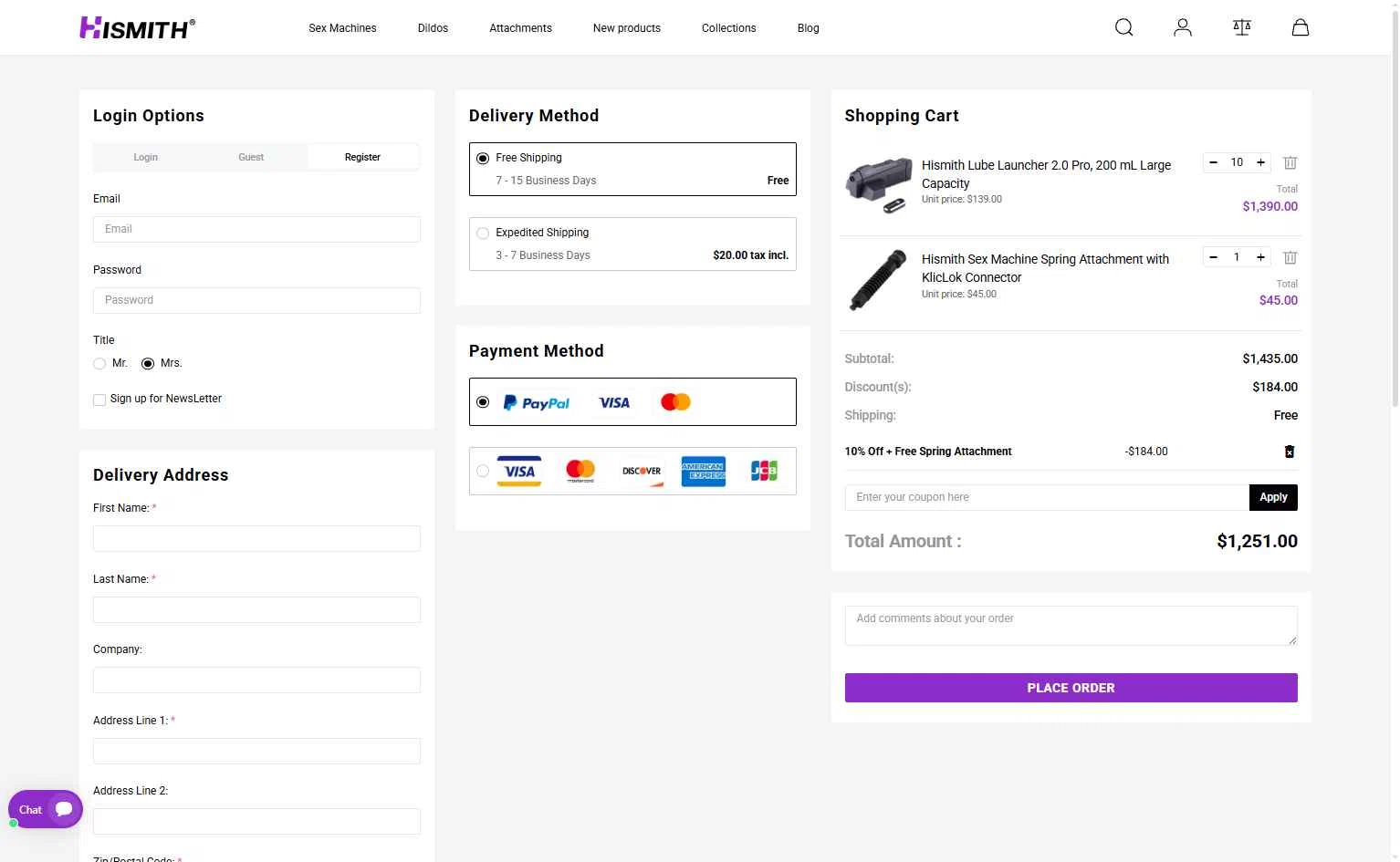Decrease Lube Launcher quantity

click(x=1214, y=162)
